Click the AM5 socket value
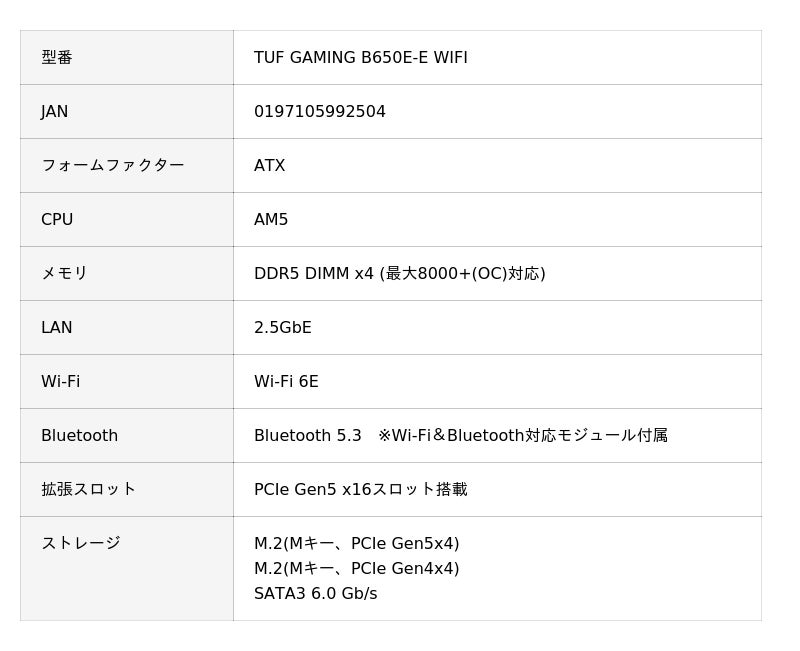 tap(271, 220)
